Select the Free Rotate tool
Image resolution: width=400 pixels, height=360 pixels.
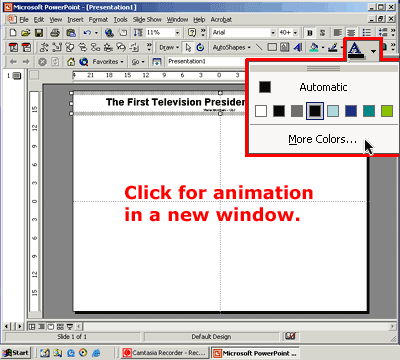tap(200, 47)
